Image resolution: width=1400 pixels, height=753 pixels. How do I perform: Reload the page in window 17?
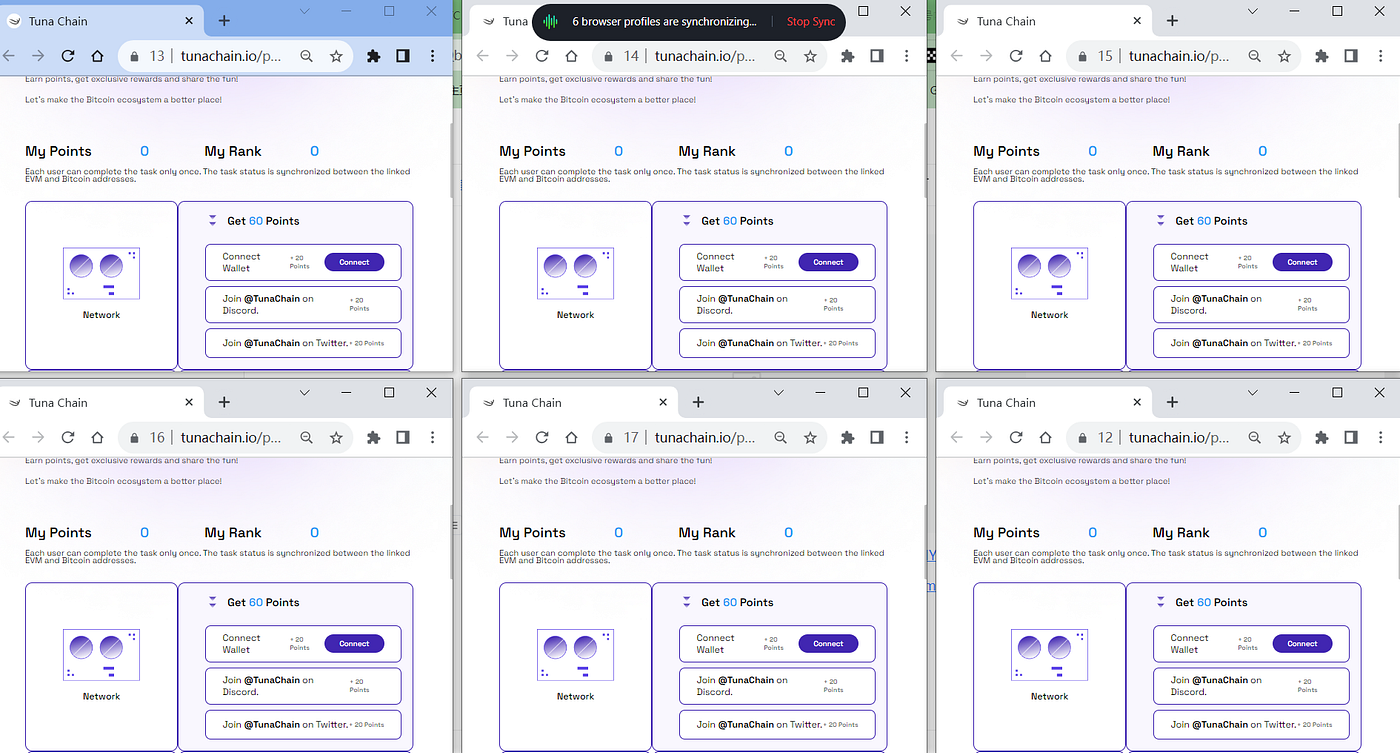542,437
